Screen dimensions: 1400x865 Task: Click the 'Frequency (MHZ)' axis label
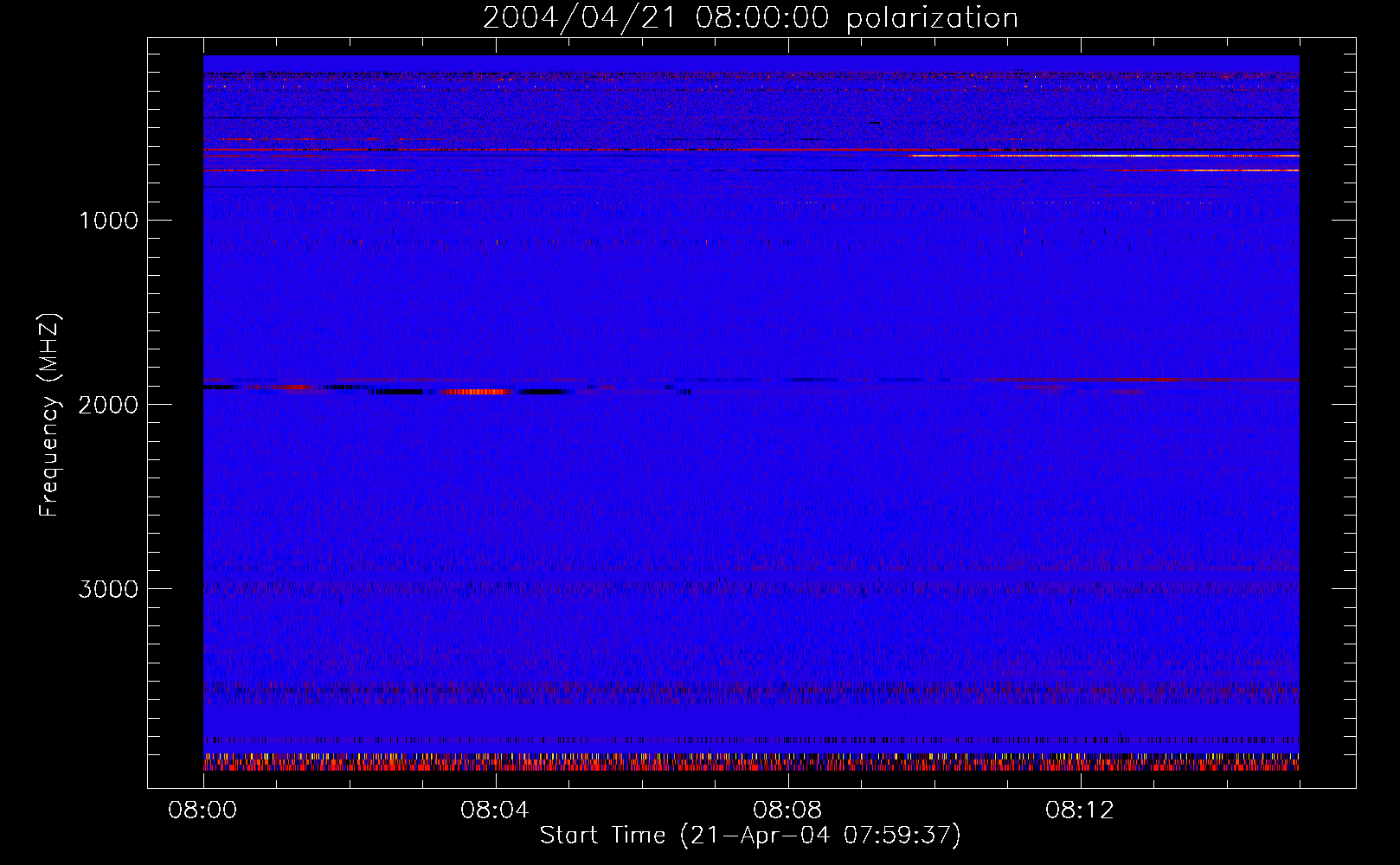click(x=49, y=415)
